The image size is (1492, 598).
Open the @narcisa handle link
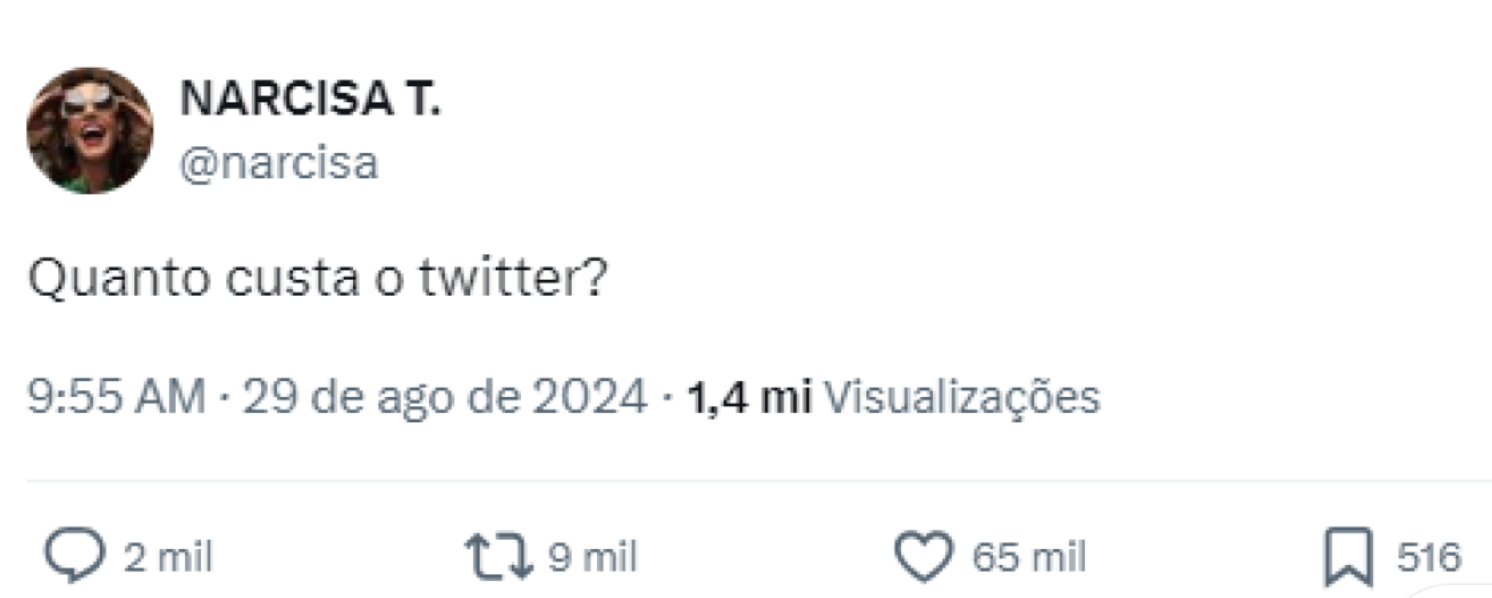[279, 163]
